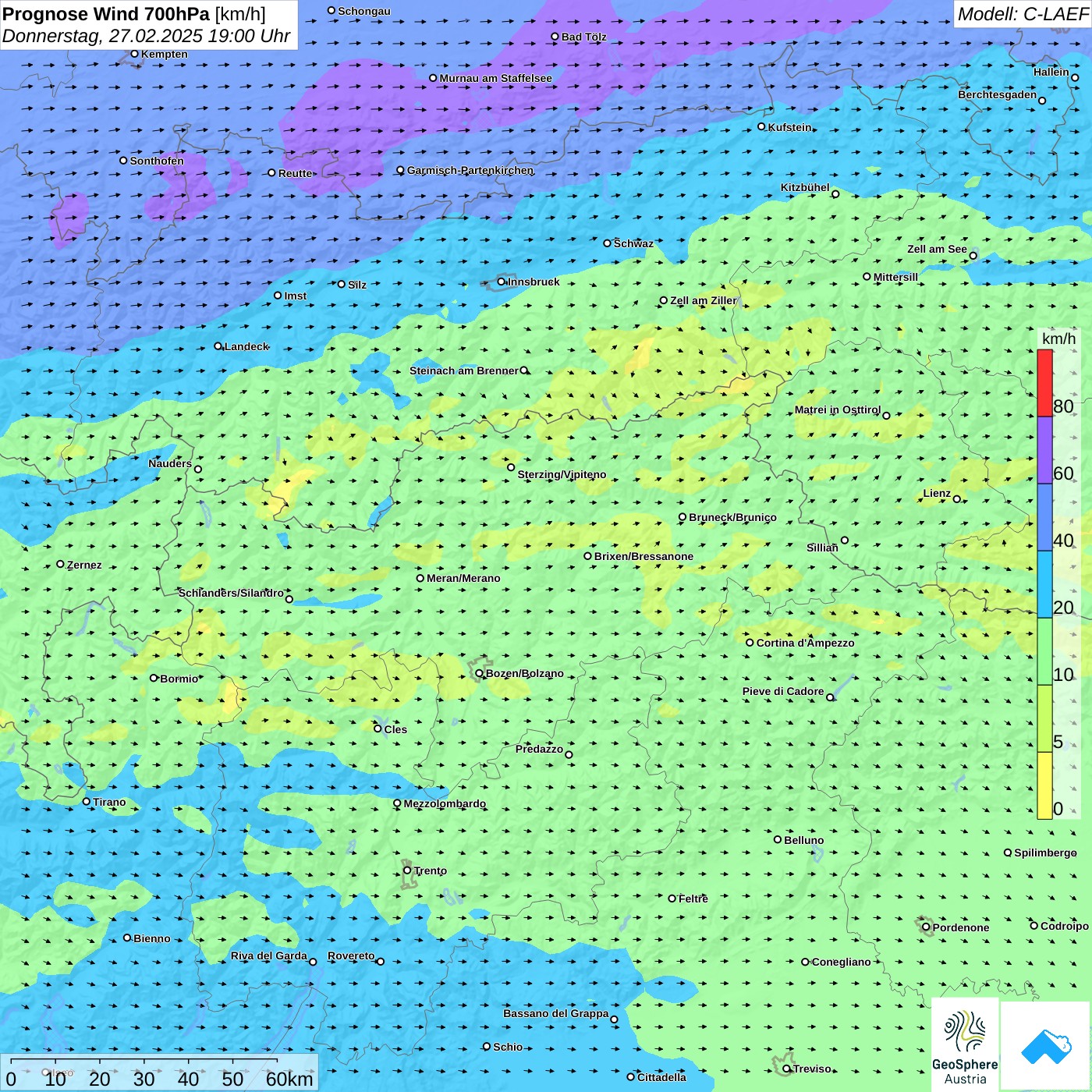Select the purple 60 km/h legend band

(1044, 450)
